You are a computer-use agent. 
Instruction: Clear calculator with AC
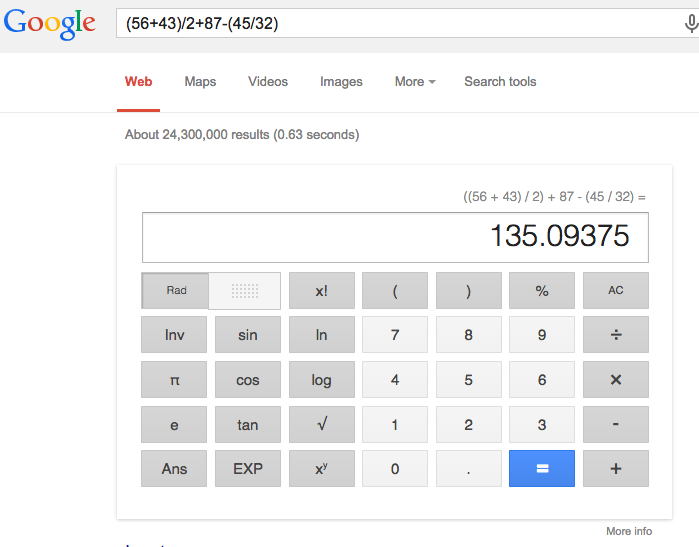616,291
